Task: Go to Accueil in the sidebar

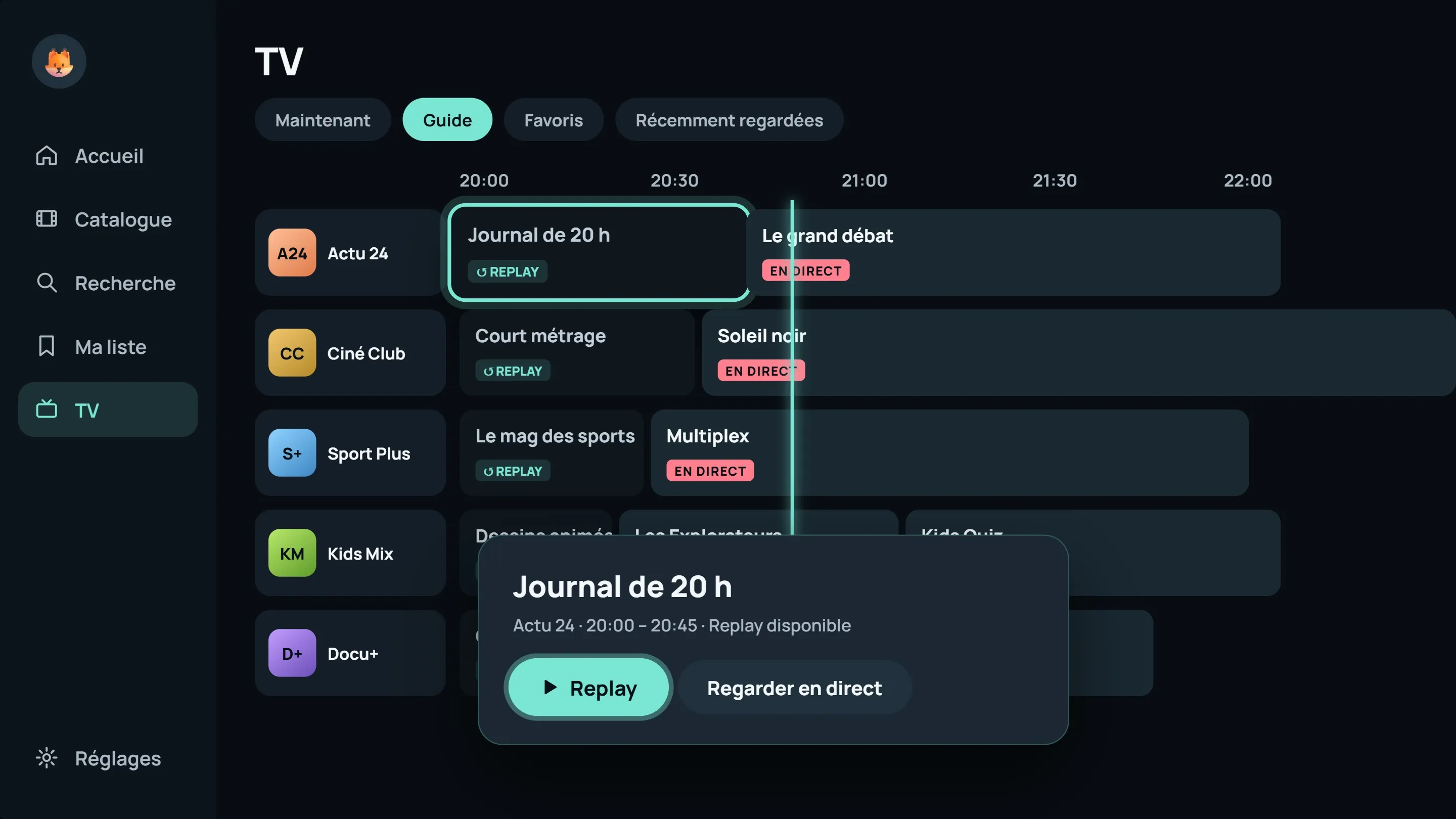Action: [x=107, y=155]
